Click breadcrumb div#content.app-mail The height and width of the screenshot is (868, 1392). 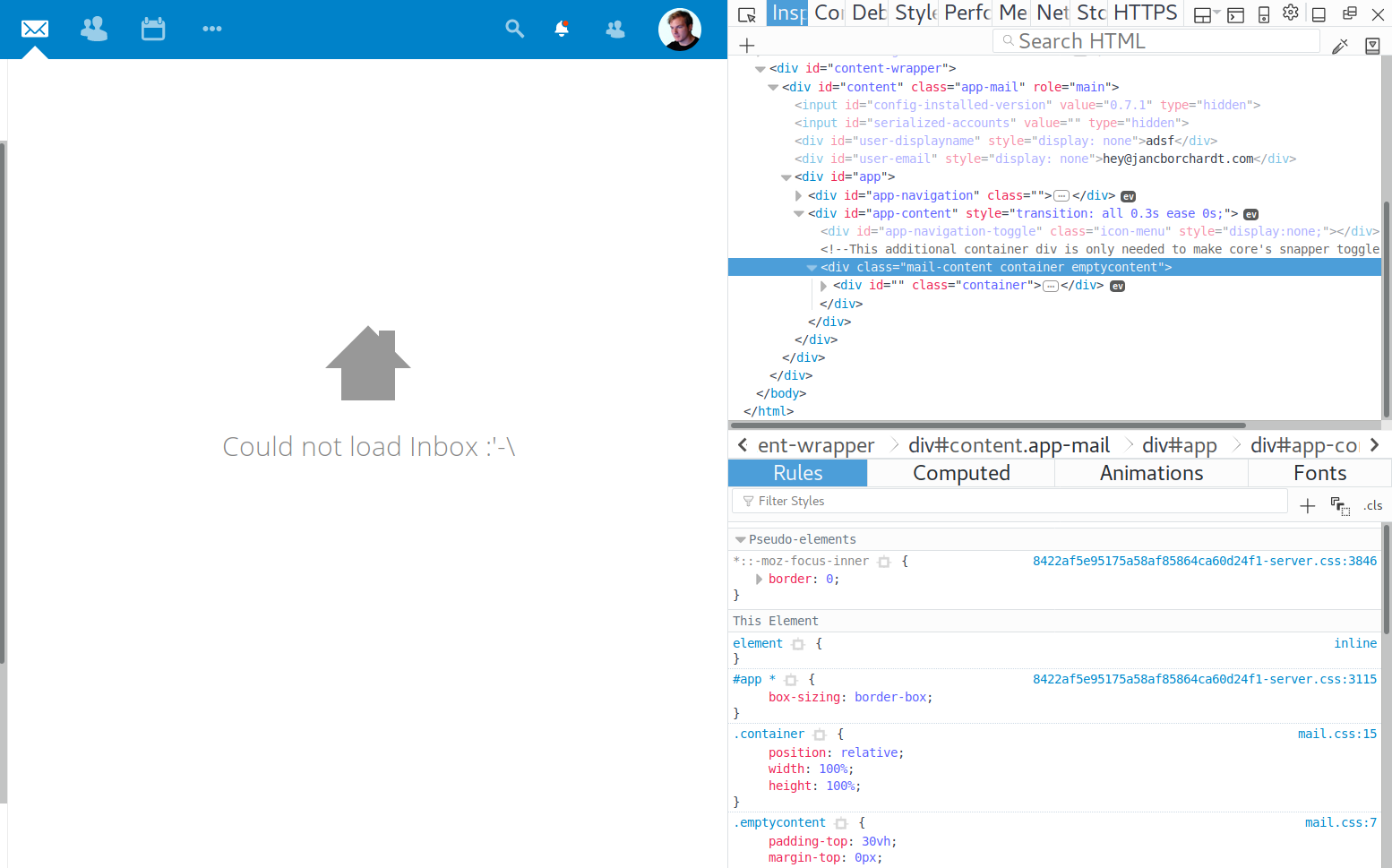coord(1009,445)
